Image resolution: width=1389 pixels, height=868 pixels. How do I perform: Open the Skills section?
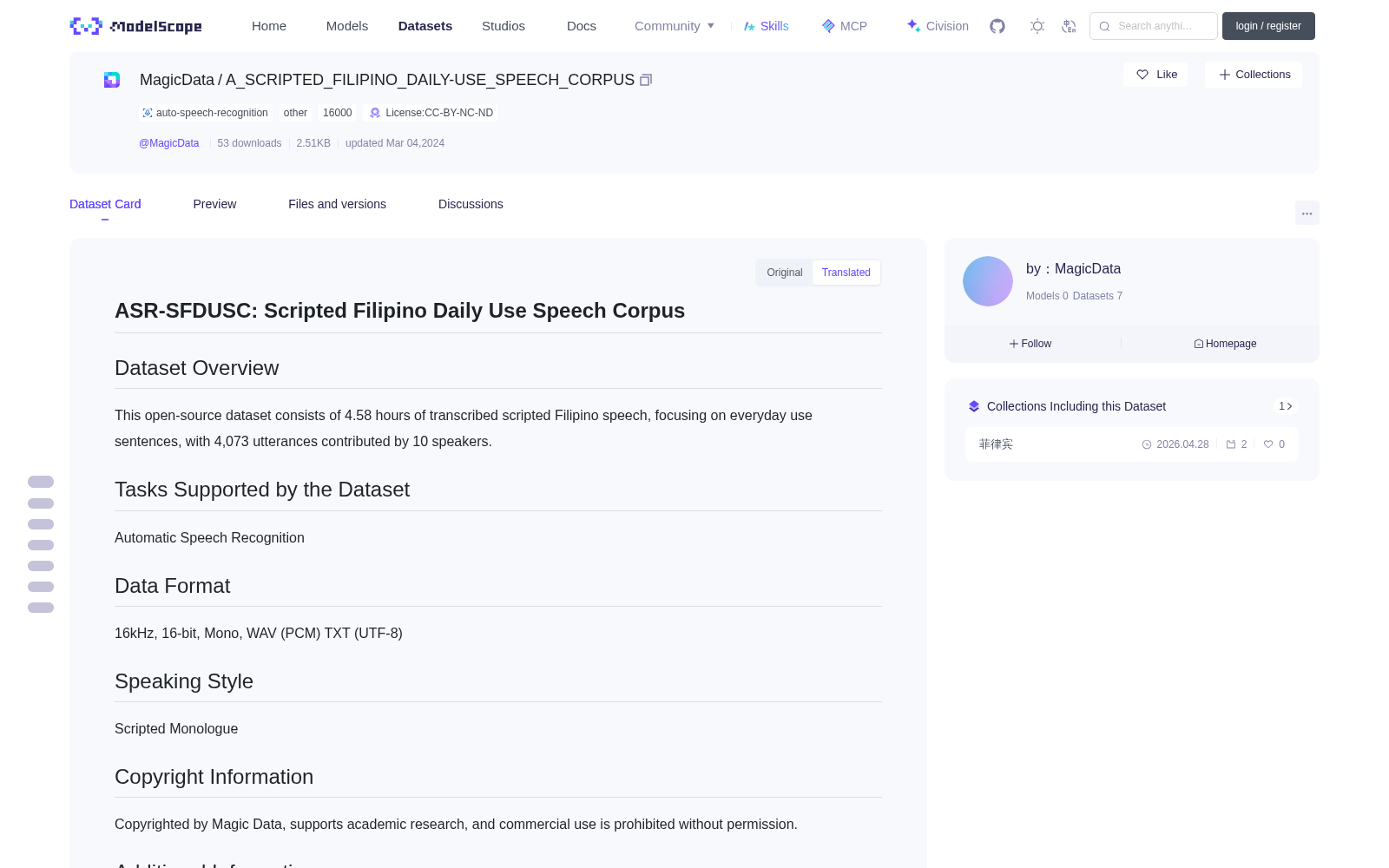pos(766,26)
